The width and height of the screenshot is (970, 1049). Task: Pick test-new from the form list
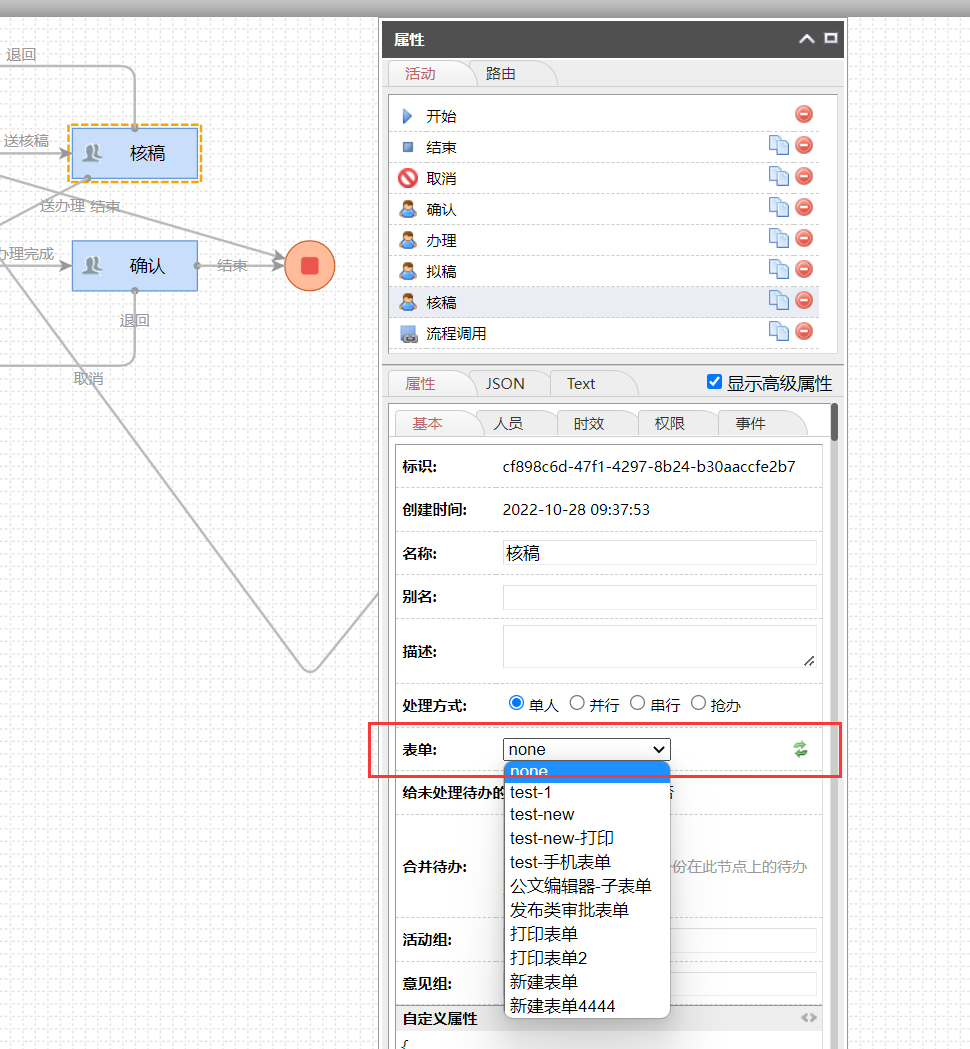pyautogui.click(x=587, y=814)
